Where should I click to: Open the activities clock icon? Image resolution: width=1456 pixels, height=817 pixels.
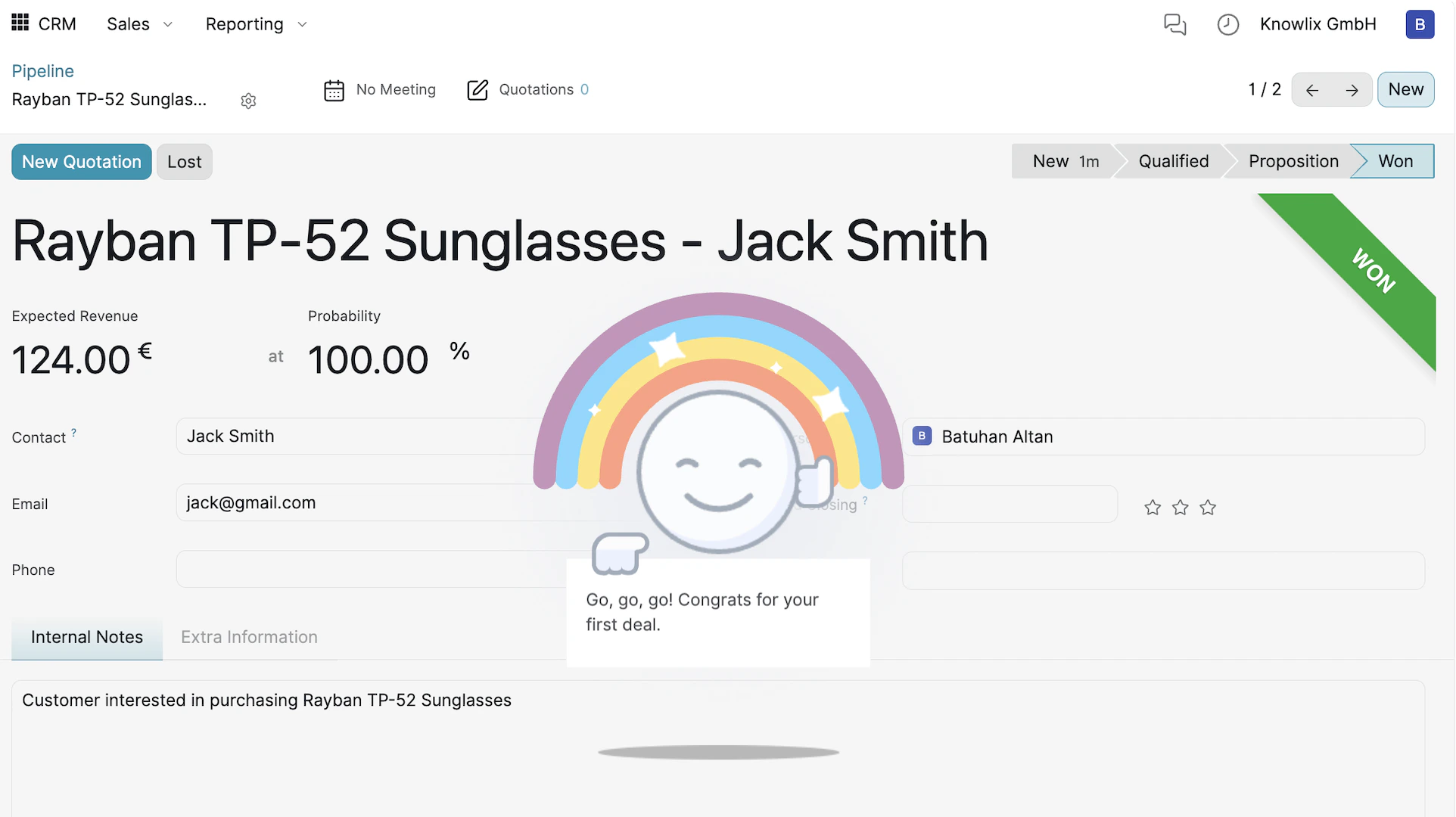[1227, 24]
